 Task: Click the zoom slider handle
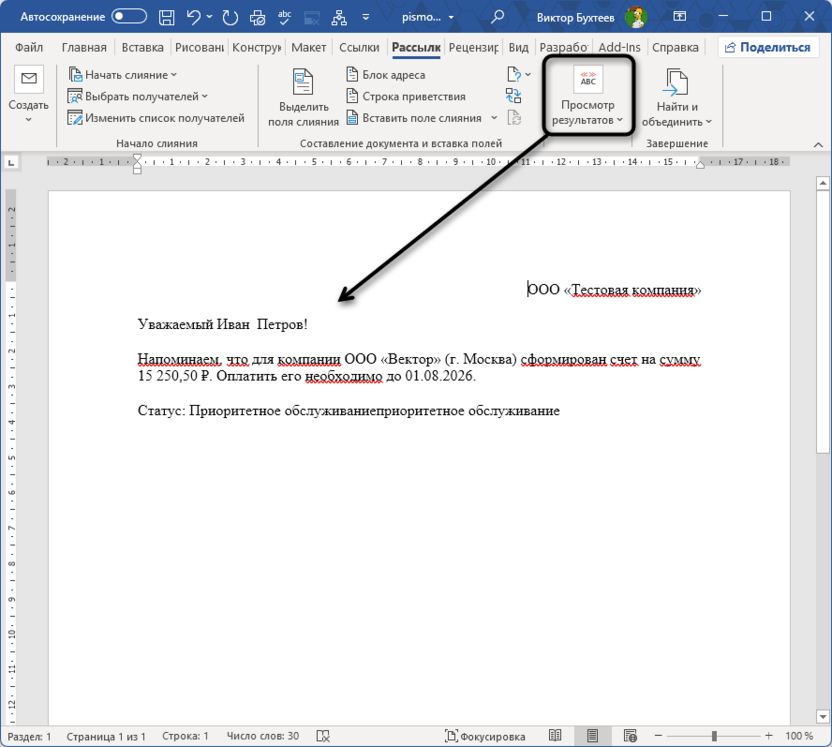click(714, 736)
